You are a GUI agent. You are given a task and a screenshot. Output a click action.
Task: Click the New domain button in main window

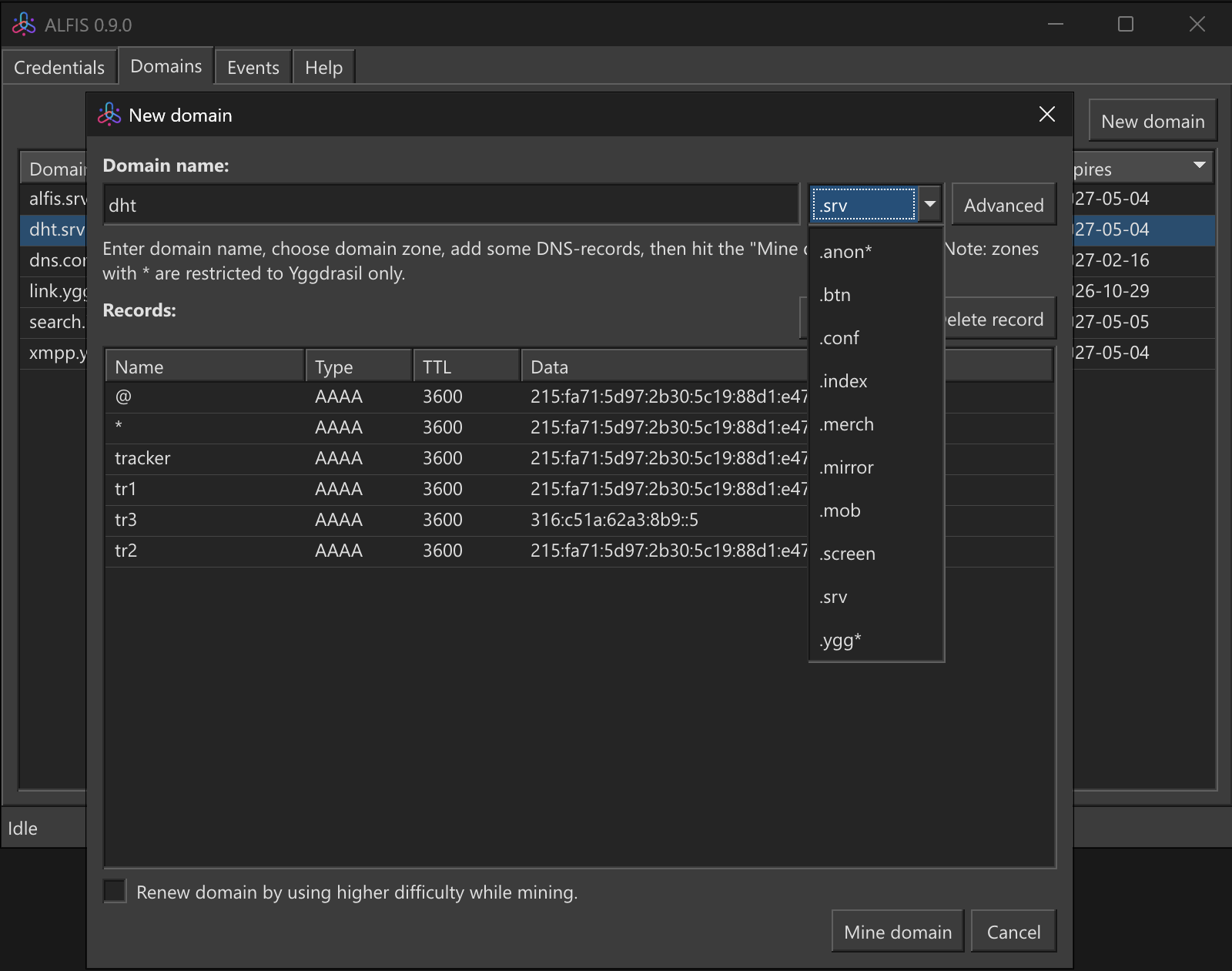(1153, 121)
